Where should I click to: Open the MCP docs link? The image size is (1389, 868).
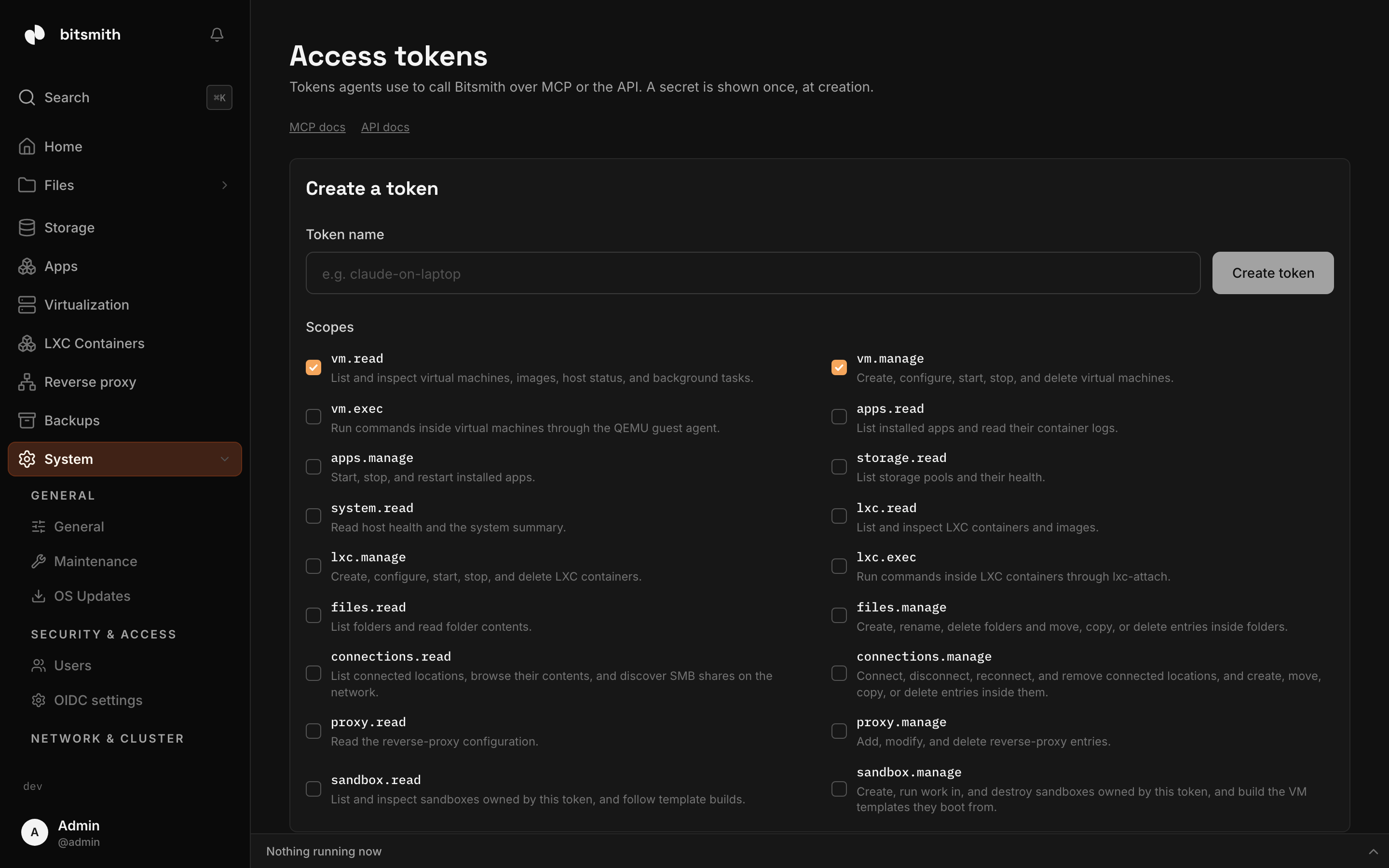[317, 127]
